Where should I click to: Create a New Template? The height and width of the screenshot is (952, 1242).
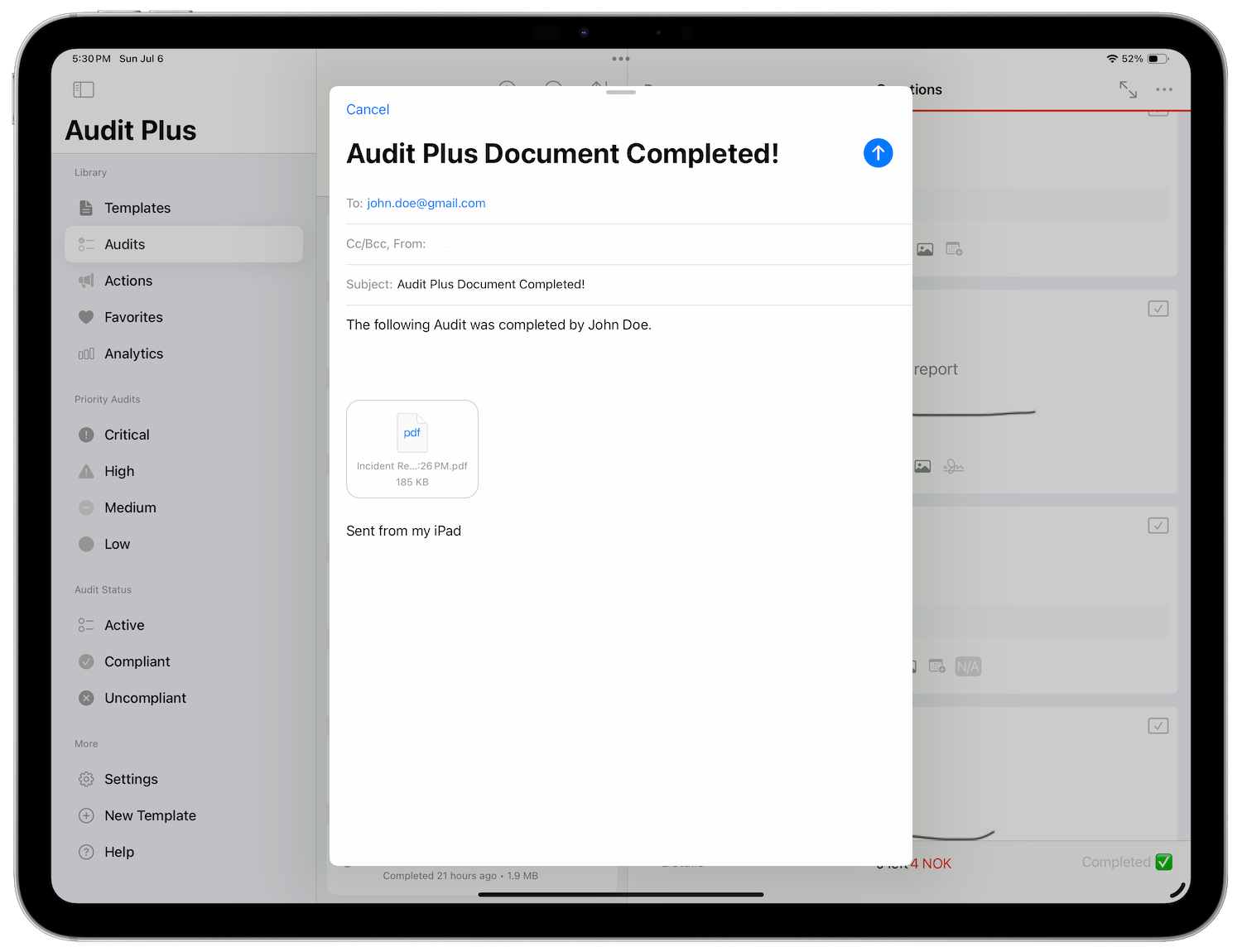[x=184, y=815]
